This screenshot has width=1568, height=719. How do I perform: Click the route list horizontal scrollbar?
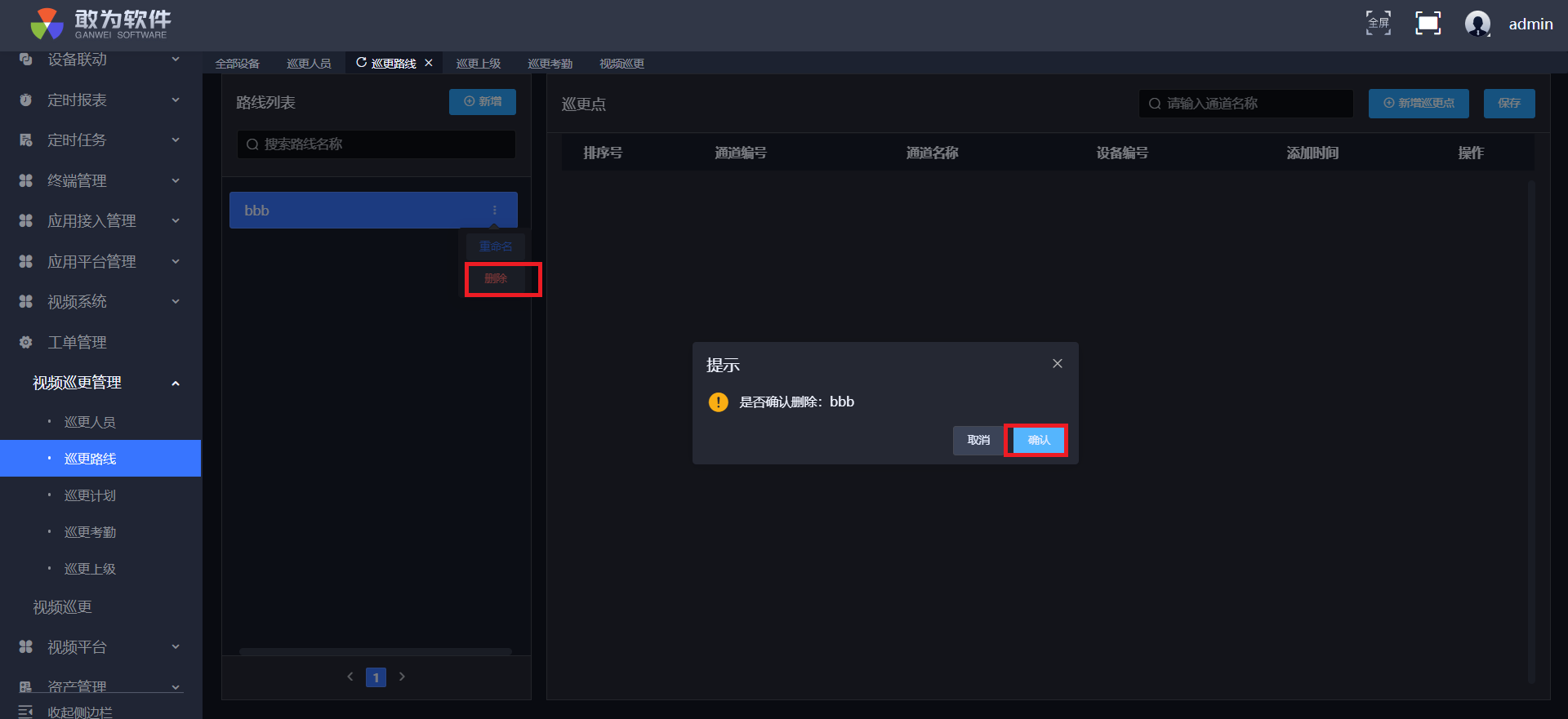(x=376, y=651)
